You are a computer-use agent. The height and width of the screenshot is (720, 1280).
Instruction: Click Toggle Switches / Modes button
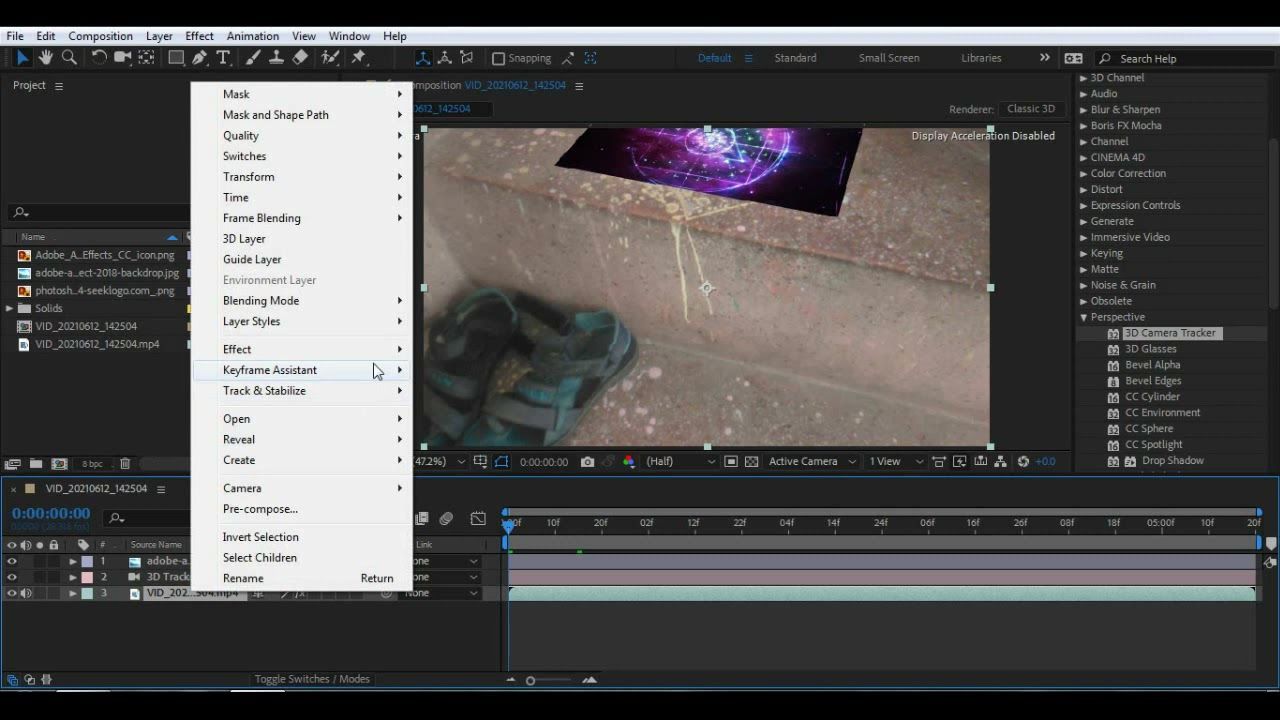click(312, 679)
